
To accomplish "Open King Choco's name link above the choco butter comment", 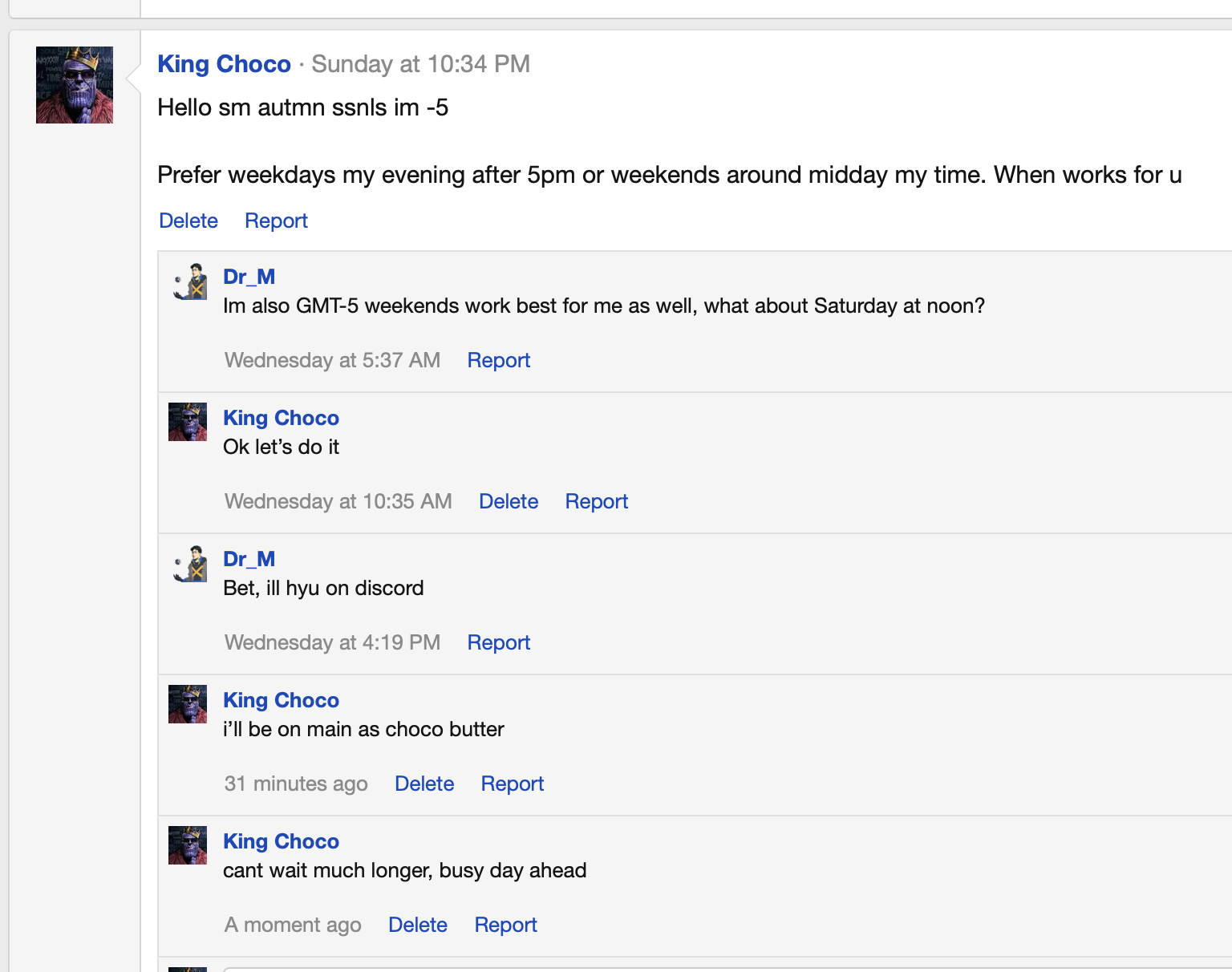I will 281,700.
